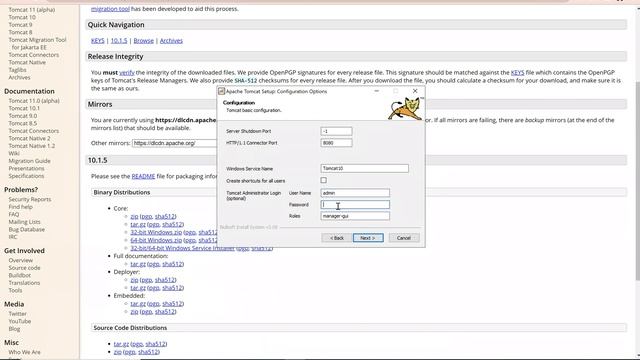640x360 pixels.
Task: Click the verify link in Release Integrity
Action: [x=127, y=72]
